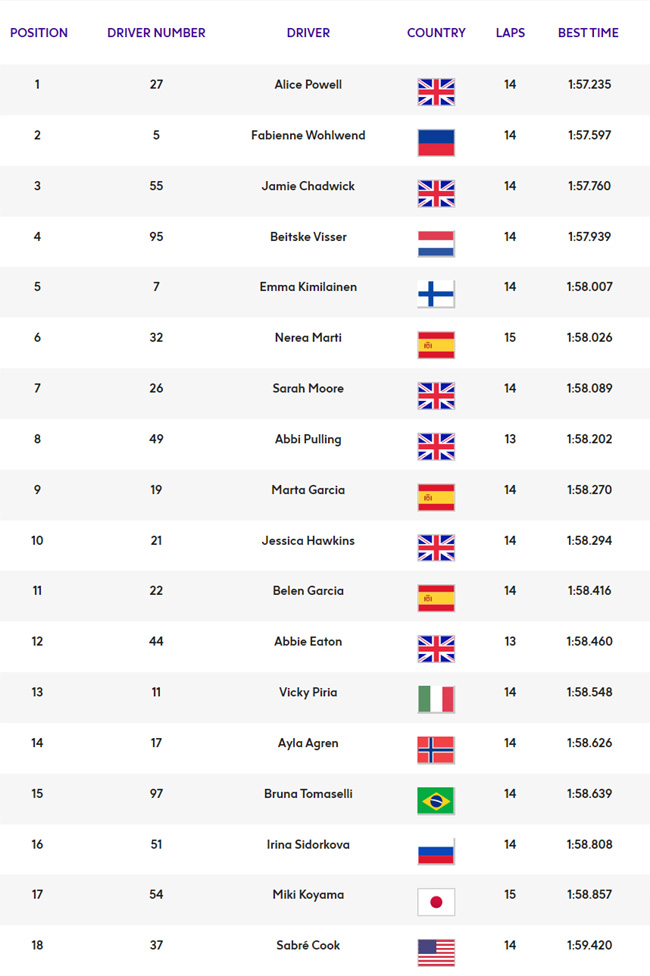Open driver name Jamie Chadwick
Viewport: 650px width, 976px height.
click(308, 186)
